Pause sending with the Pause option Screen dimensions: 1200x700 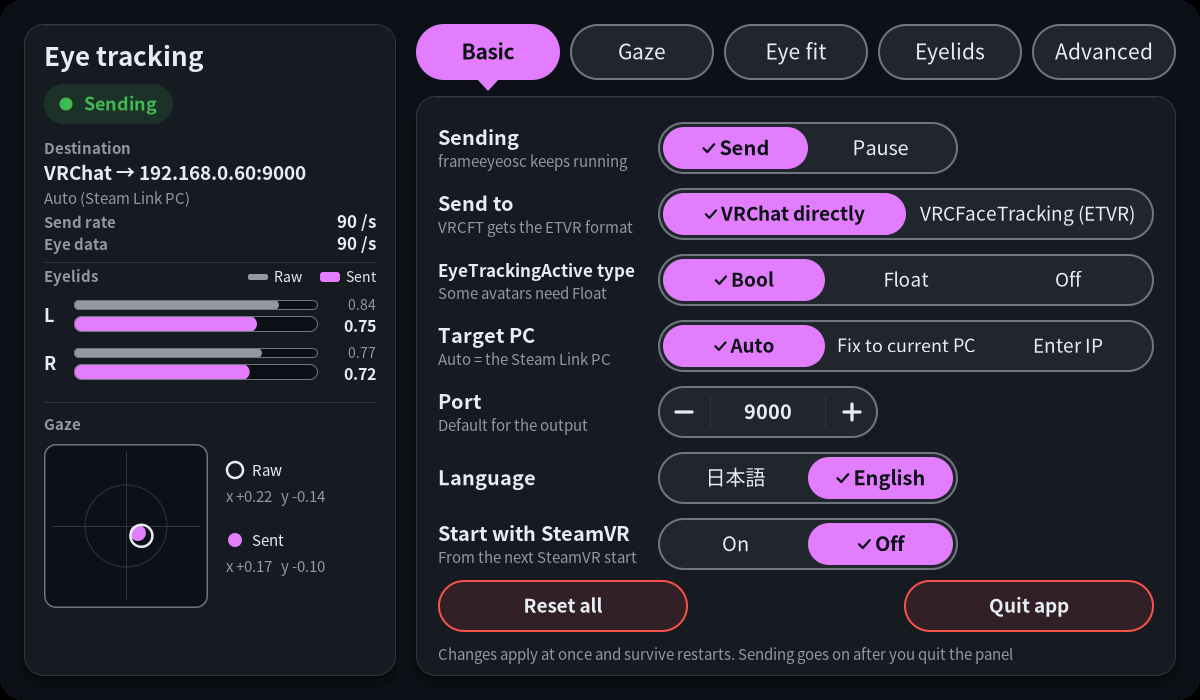coord(880,148)
